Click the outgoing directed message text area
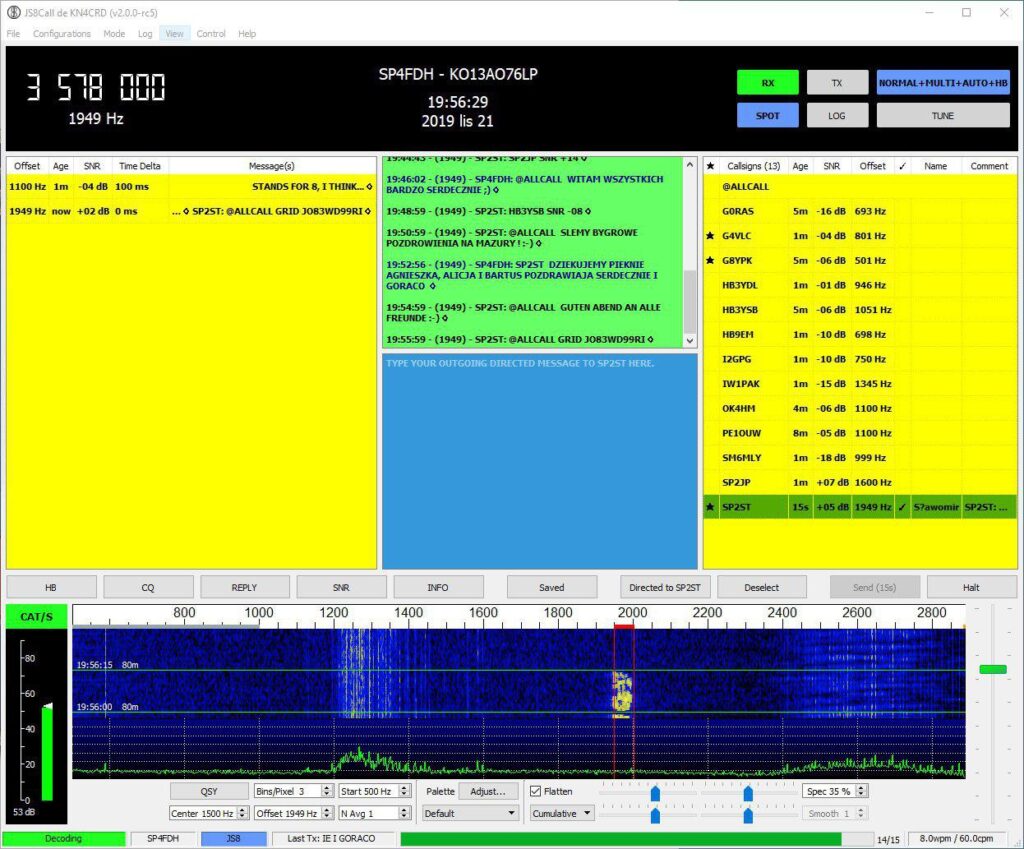 tap(539, 461)
